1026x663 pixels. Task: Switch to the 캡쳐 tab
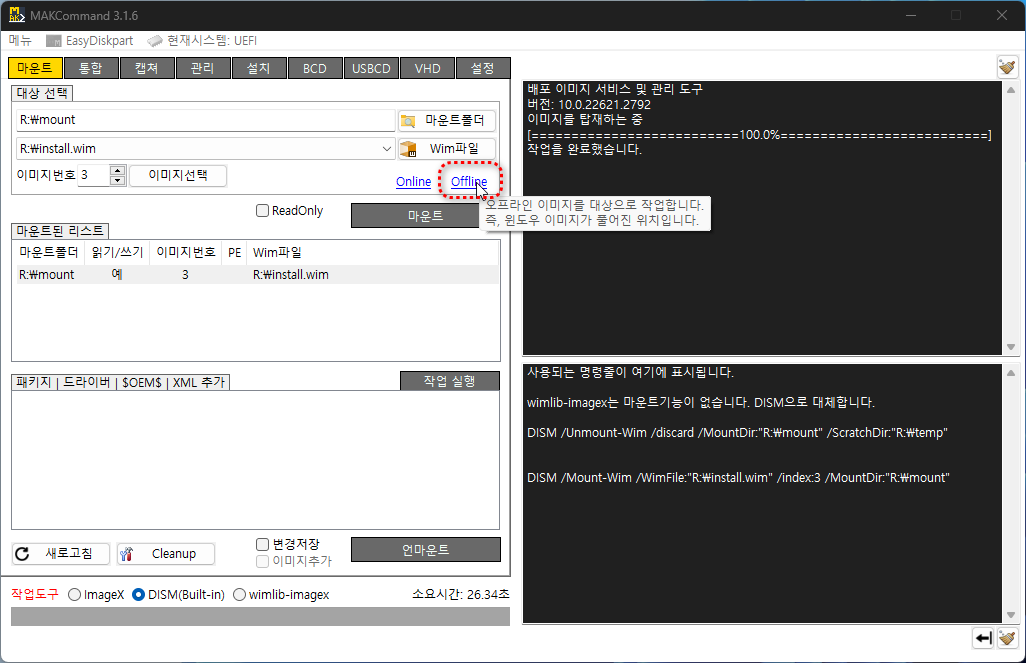pyautogui.click(x=147, y=68)
